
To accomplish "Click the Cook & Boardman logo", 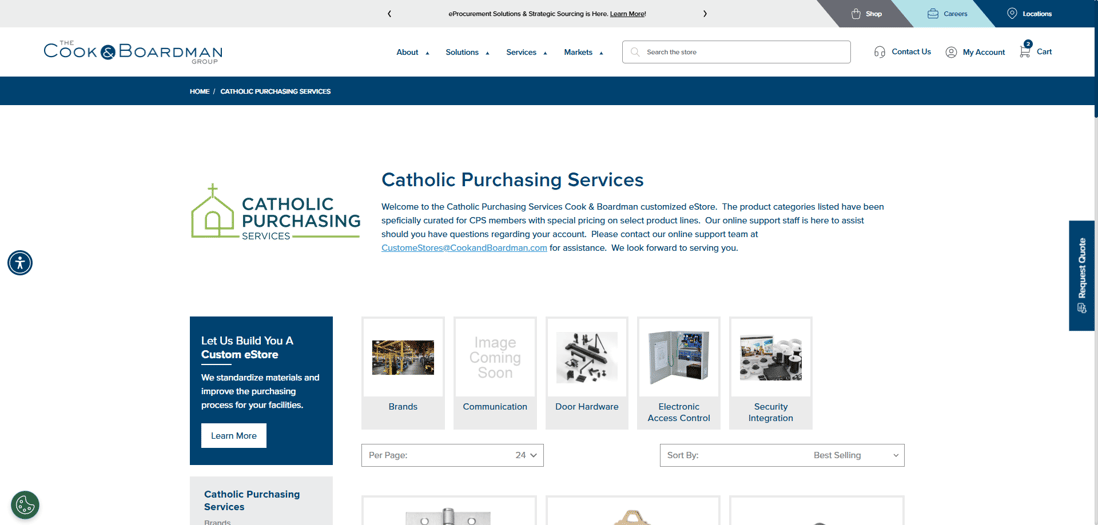I will [133, 52].
